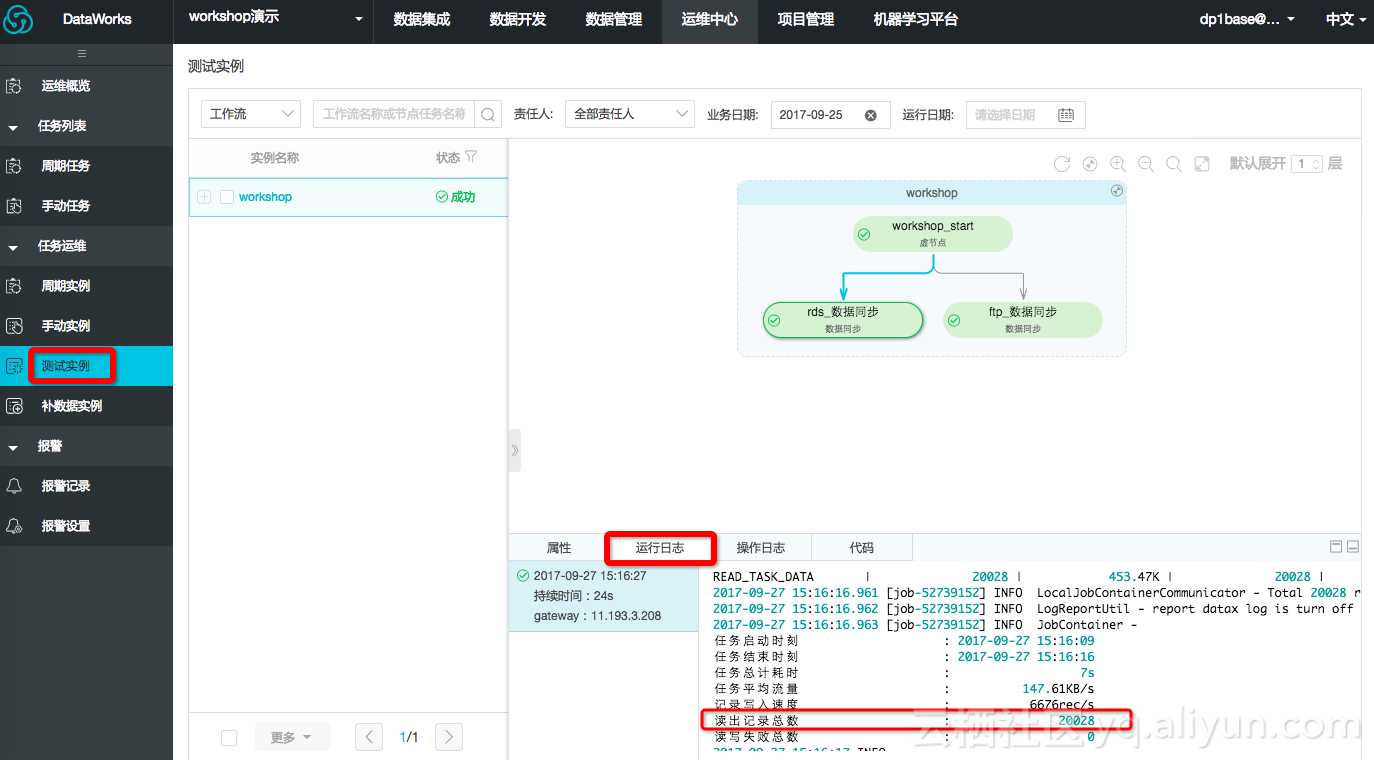Expand the workshop instance row plus
This screenshot has width=1374, height=760.
tap(204, 197)
